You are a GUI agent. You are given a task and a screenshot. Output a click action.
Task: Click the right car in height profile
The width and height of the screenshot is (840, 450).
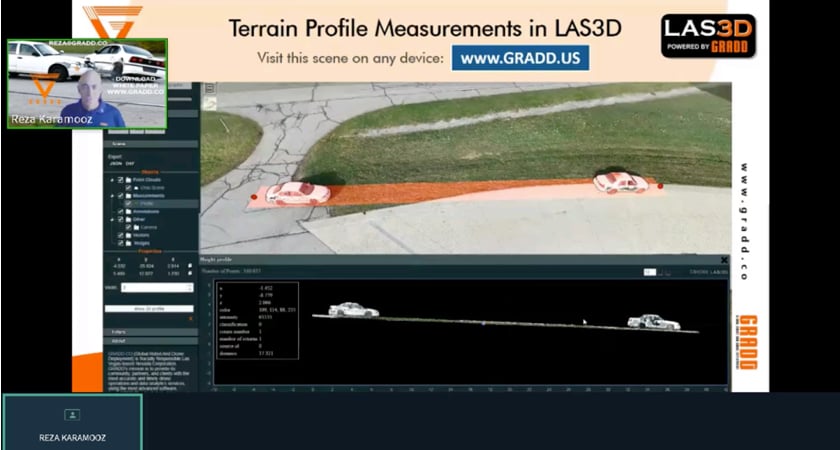[654, 322]
